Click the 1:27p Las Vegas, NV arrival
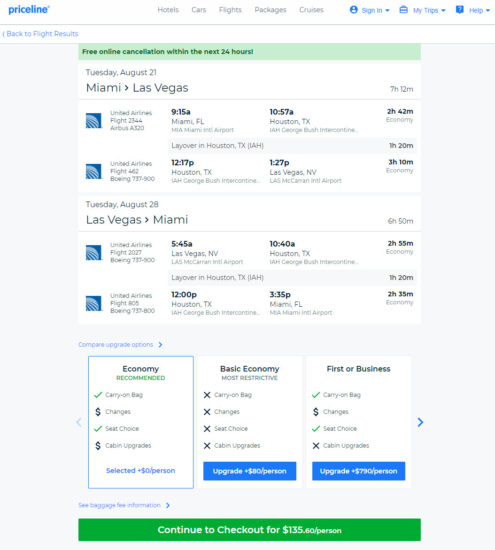 (305, 171)
